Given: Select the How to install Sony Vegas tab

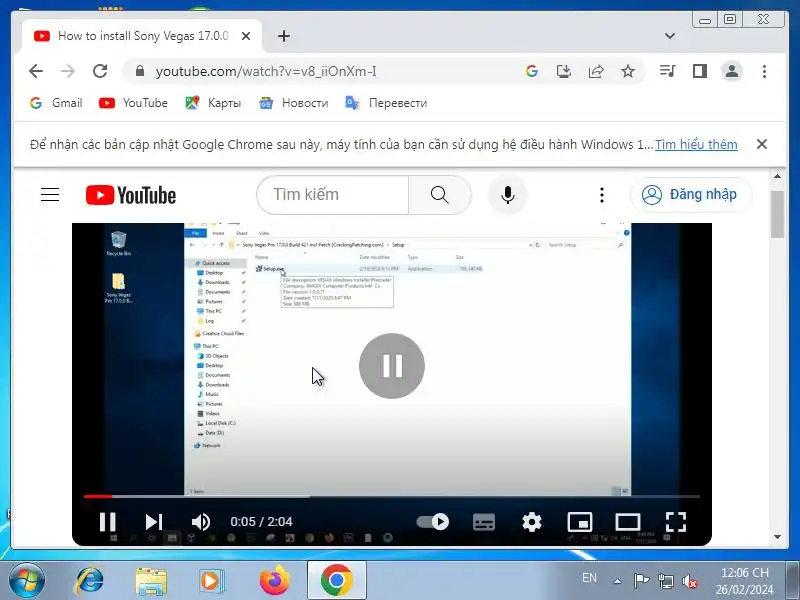Looking at the screenshot, I should 142,36.
